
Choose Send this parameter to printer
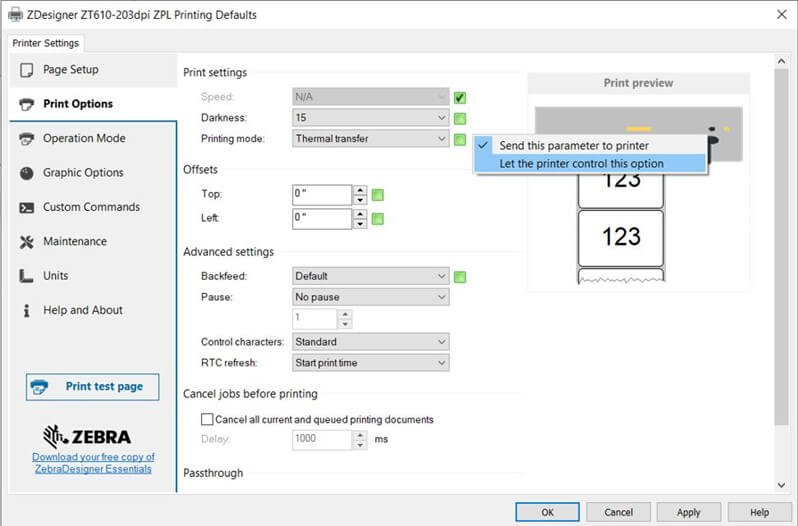click(590, 145)
